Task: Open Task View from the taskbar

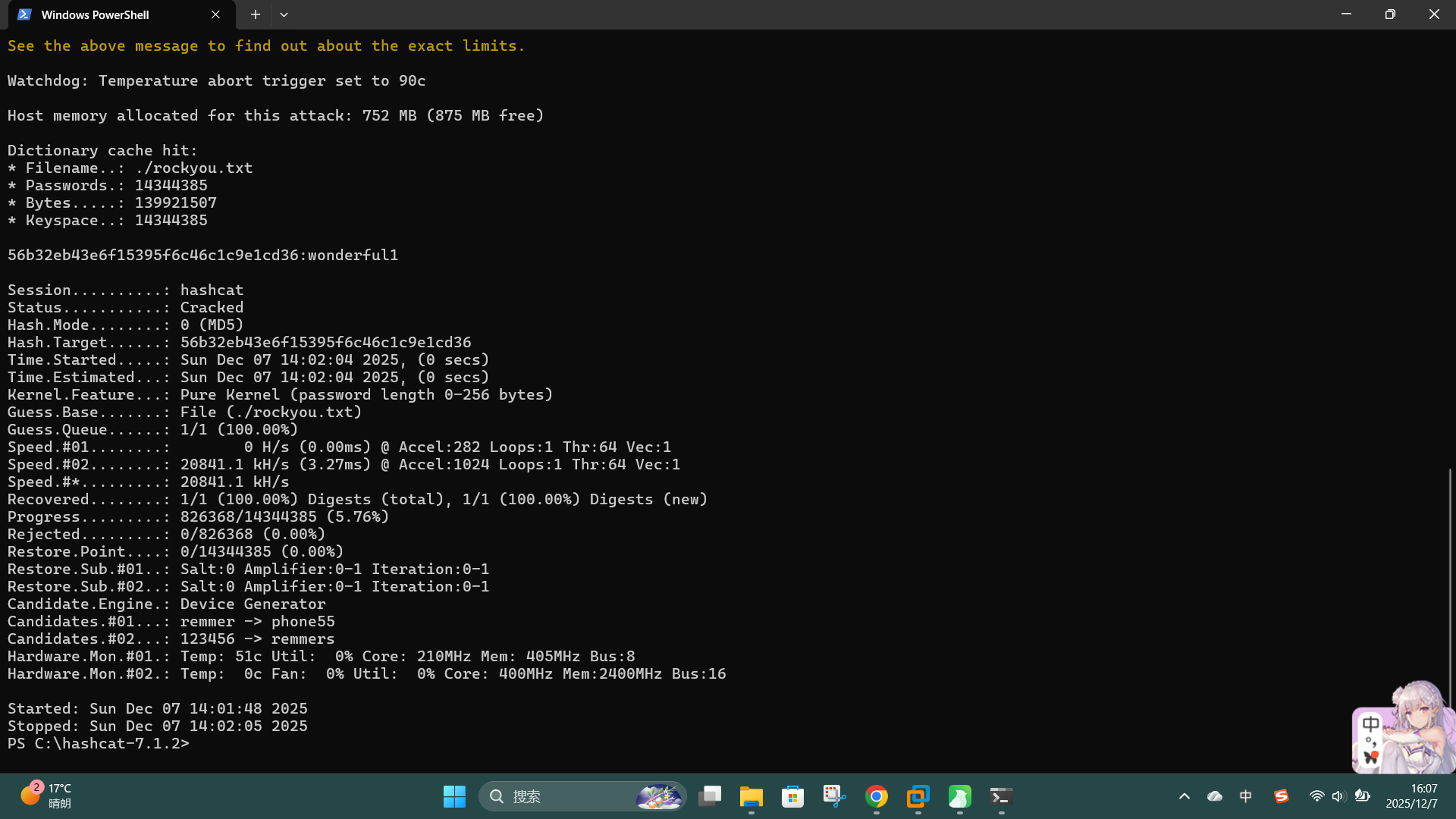Action: point(710,796)
